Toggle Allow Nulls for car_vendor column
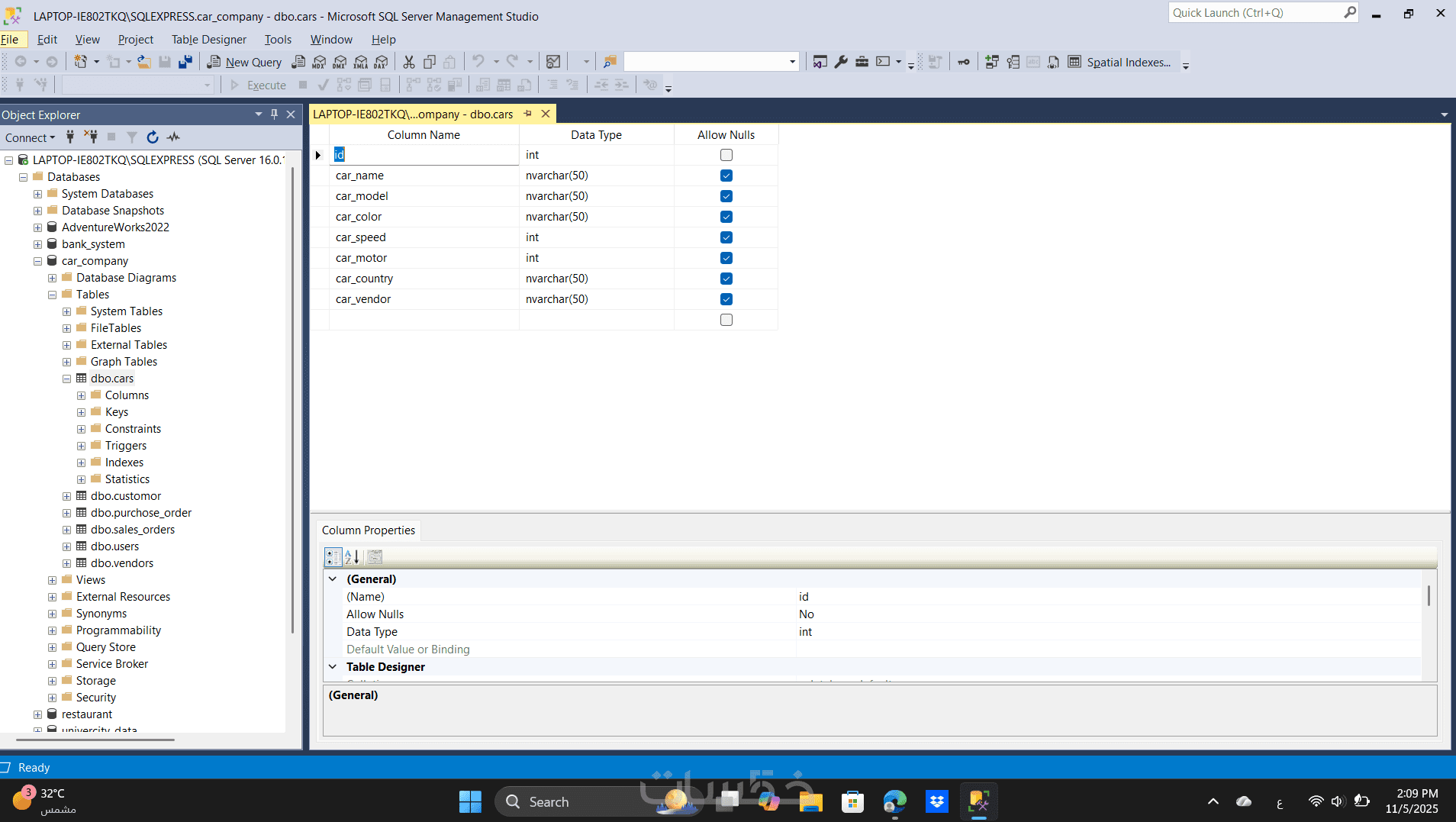The image size is (1456, 822). pos(726,299)
